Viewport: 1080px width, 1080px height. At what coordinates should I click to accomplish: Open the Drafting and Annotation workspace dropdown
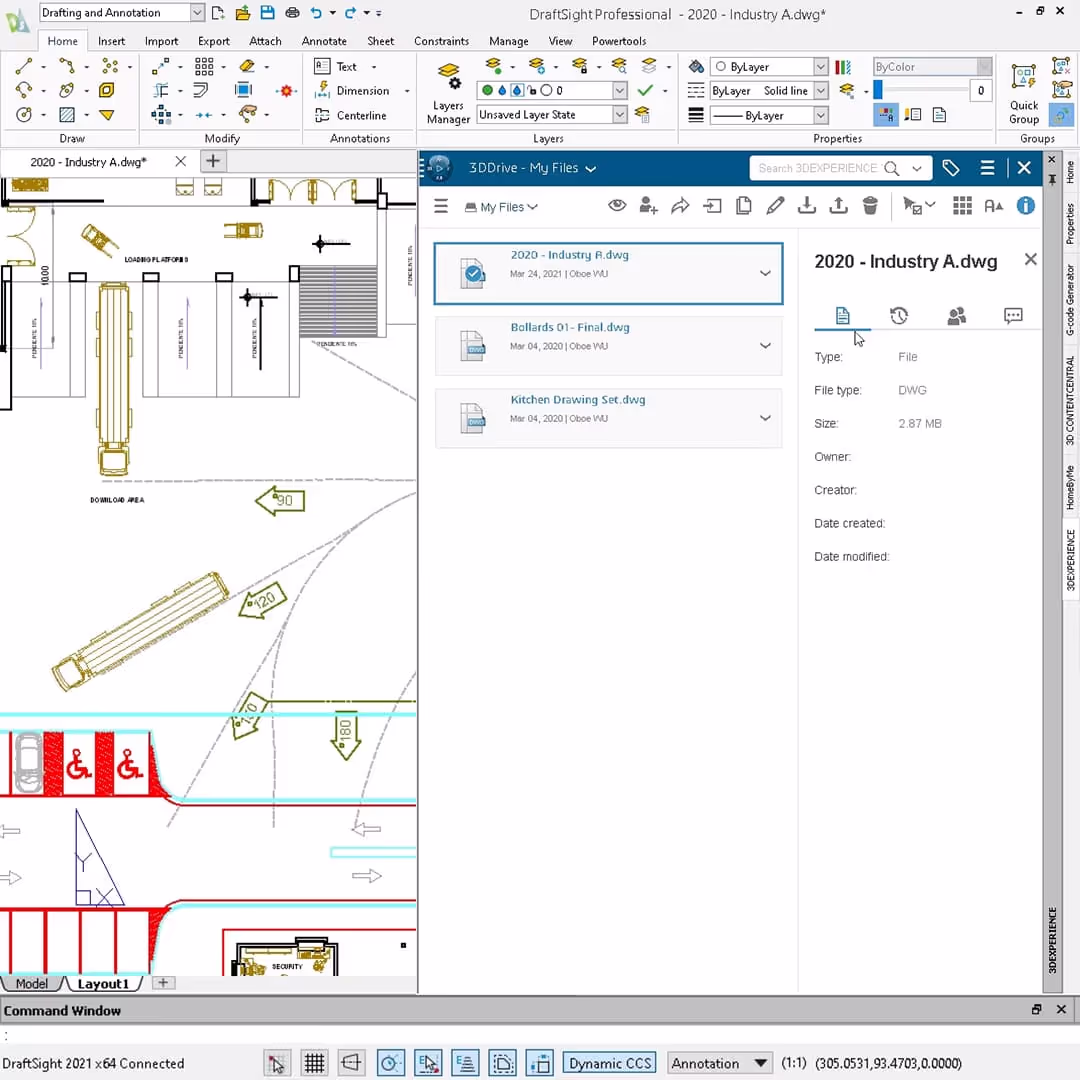click(x=196, y=12)
